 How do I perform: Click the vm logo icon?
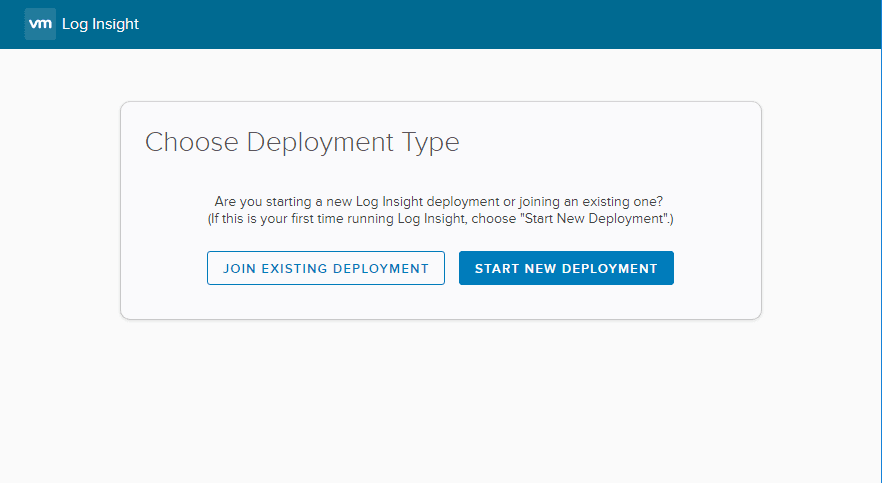coord(40,24)
